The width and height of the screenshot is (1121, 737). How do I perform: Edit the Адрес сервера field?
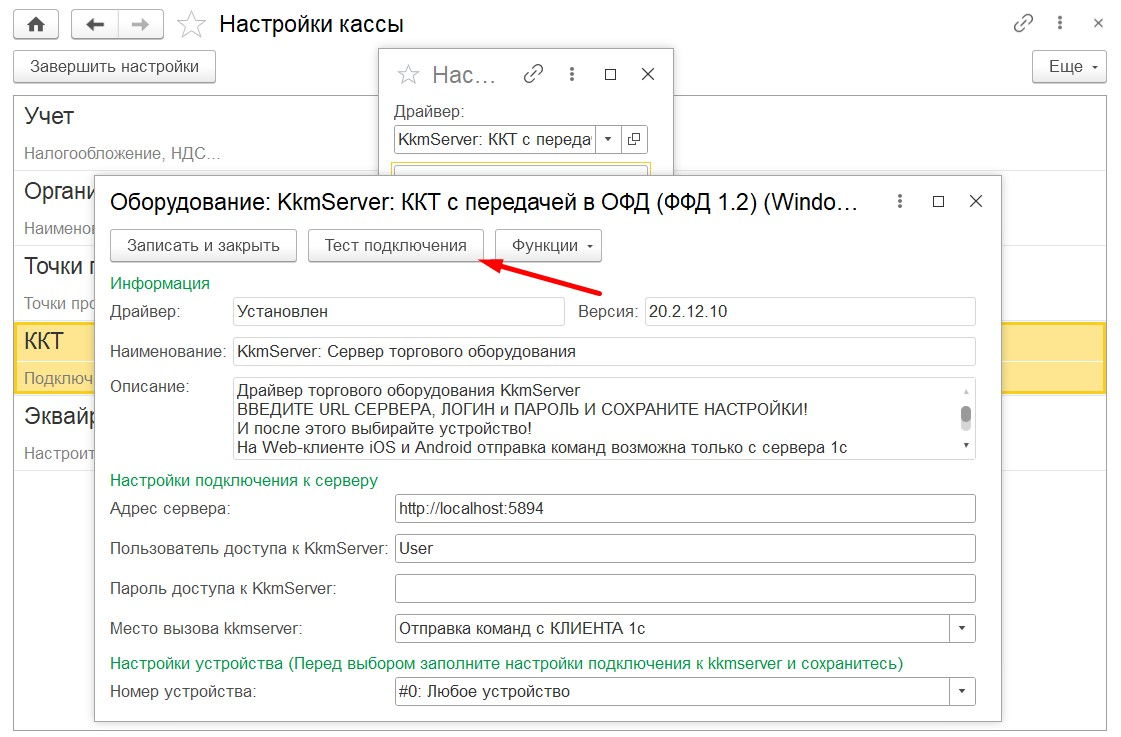point(685,509)
